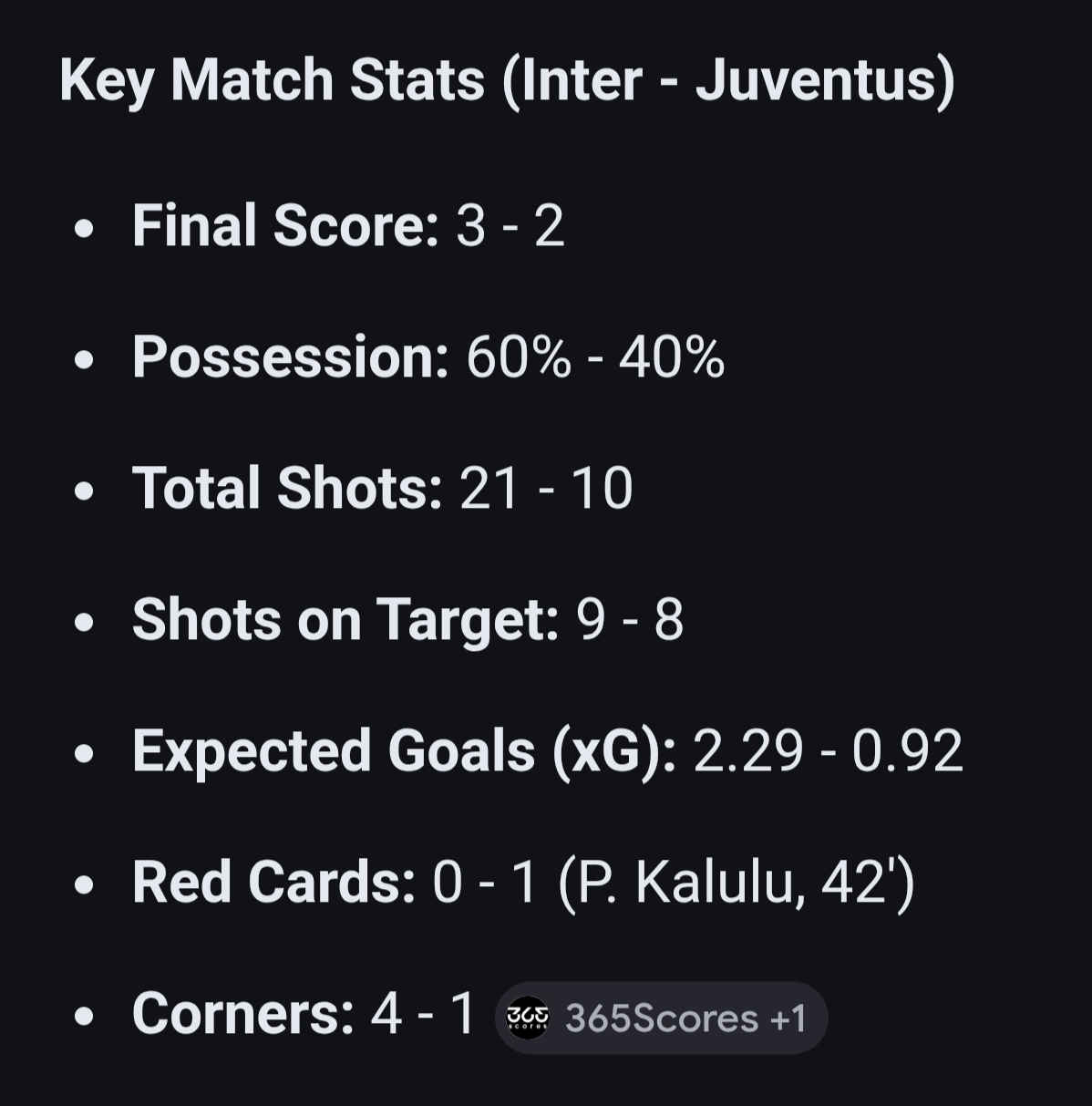This screenshot has width=1092, height=1106.
Task: Click the Shots on Target label
Action: click(x=345, y=620)
